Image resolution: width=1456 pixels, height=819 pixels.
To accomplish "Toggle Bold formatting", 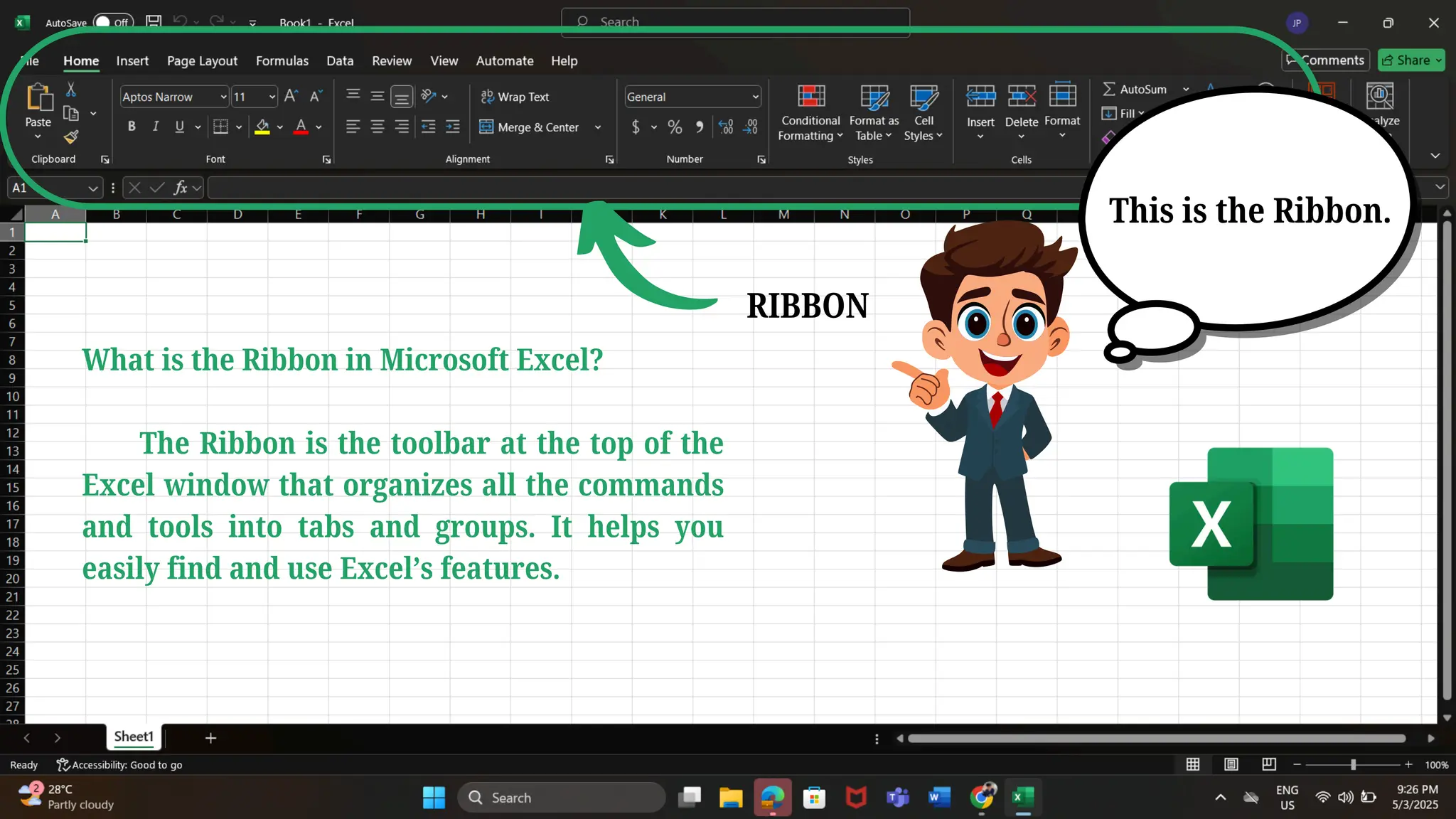I will [x=132, y=127].
